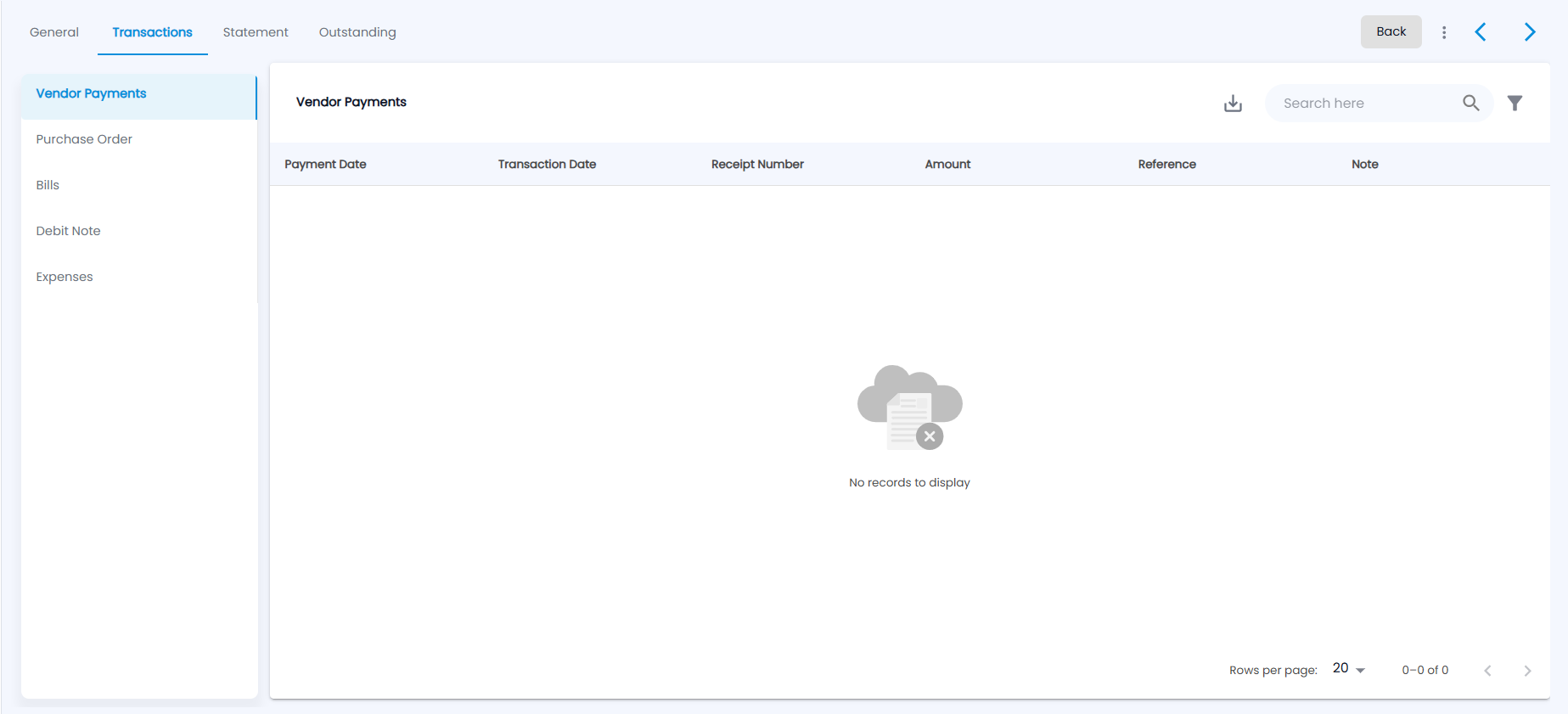Click the previous page pagination arrow
The height and width of the screenshot is (714, 1568).
click(x=1487, y=671)
